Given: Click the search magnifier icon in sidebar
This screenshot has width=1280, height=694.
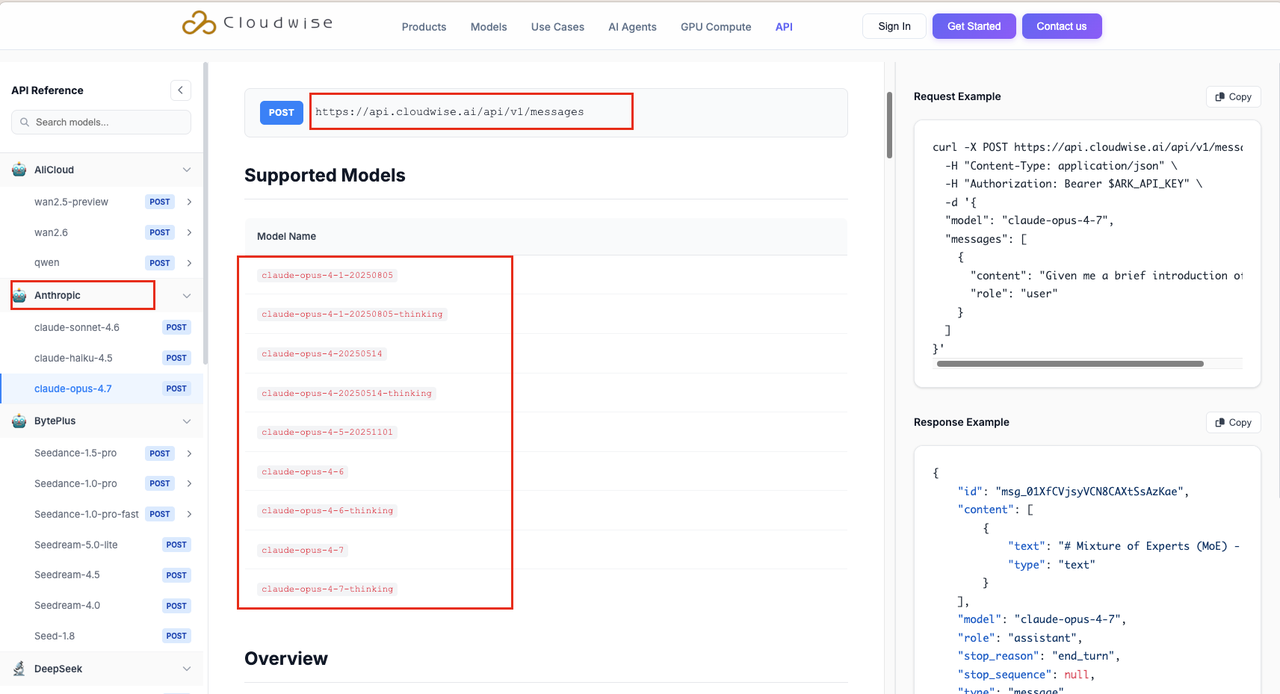Looking at the screenshot, I should 24,122.
